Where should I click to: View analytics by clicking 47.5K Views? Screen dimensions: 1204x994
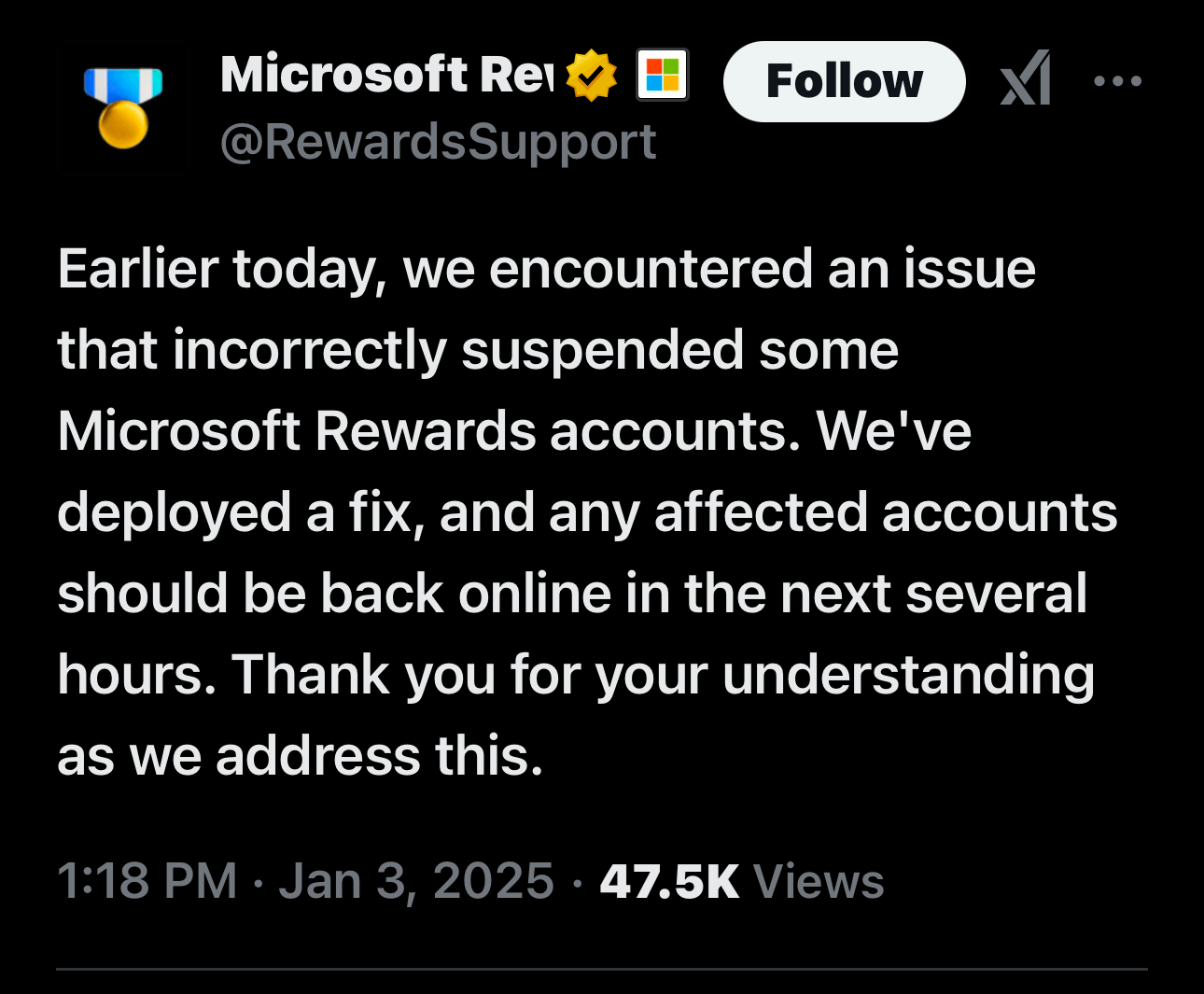click(670, 878)
